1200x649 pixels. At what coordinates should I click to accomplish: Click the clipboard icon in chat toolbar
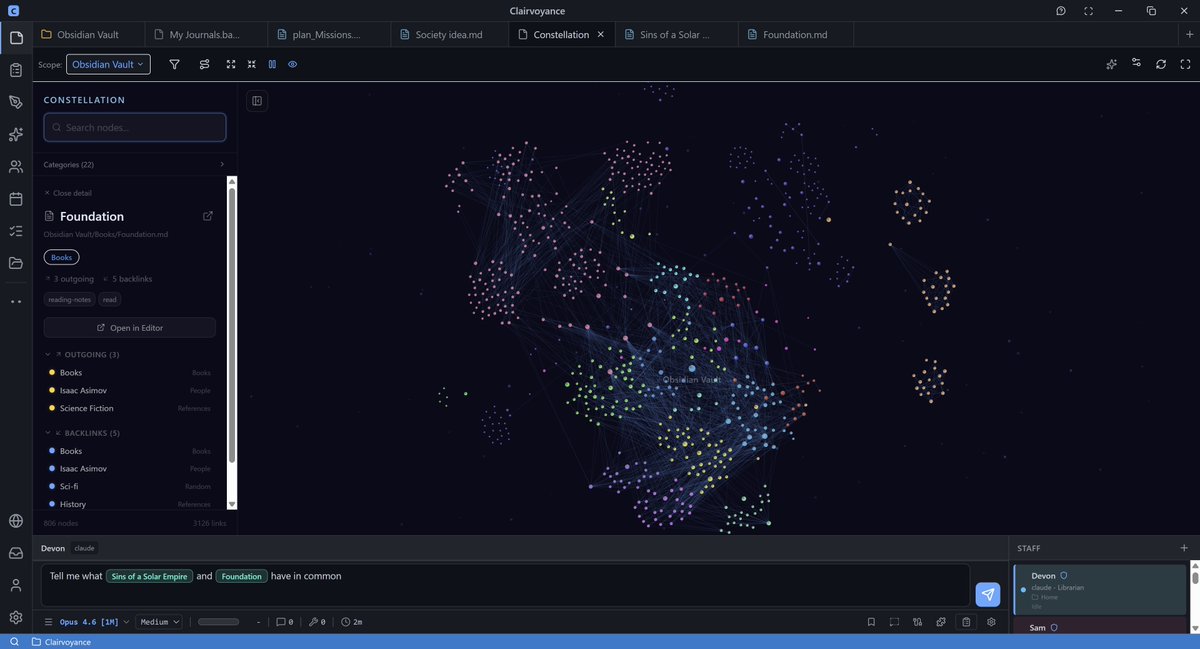pyautogui.click(x=966, y=622)
